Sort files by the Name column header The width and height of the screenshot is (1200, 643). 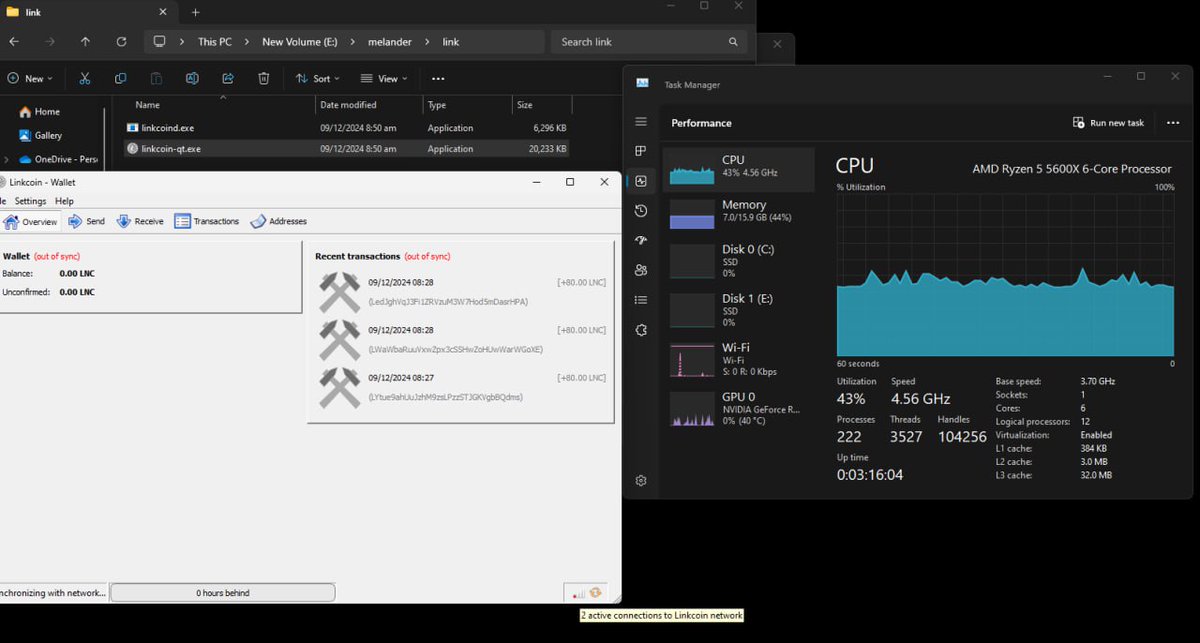tap(219, 104)
